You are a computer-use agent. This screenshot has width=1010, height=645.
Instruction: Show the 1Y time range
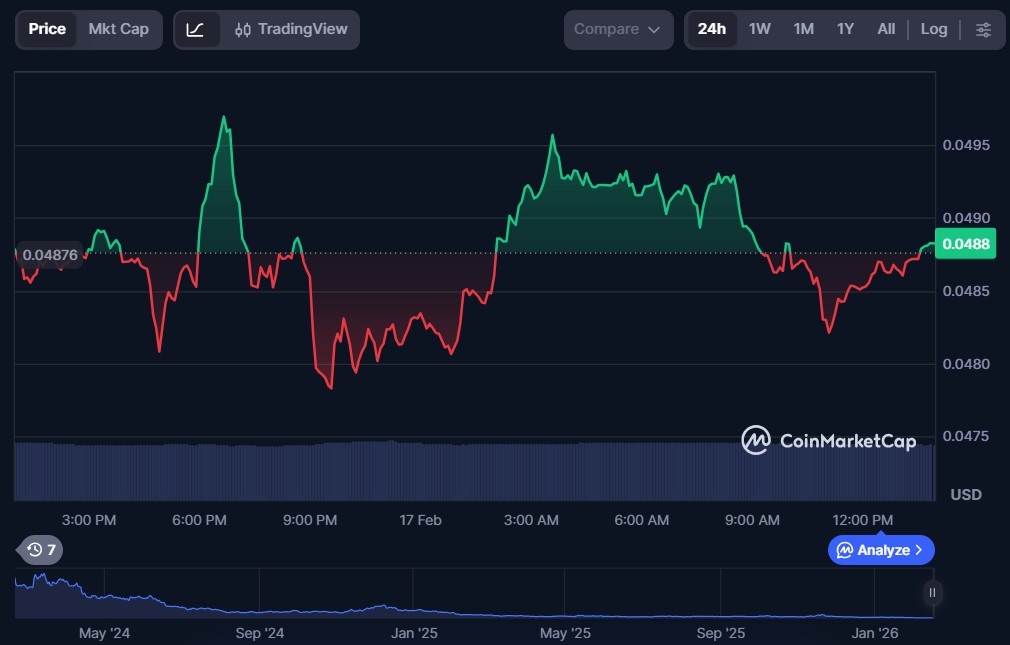click(845, 30)
